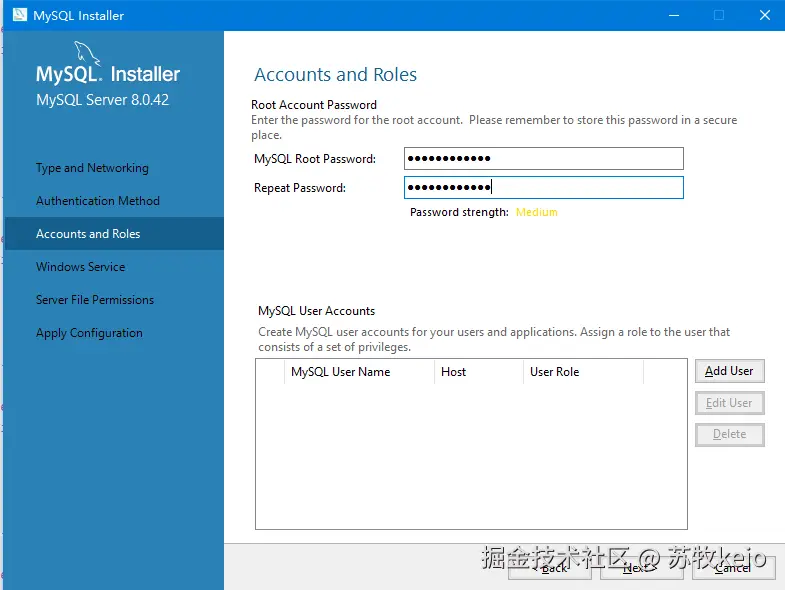Close the MySQL Installer window
Screen dimensions: 785x590
tap(764, 15)
